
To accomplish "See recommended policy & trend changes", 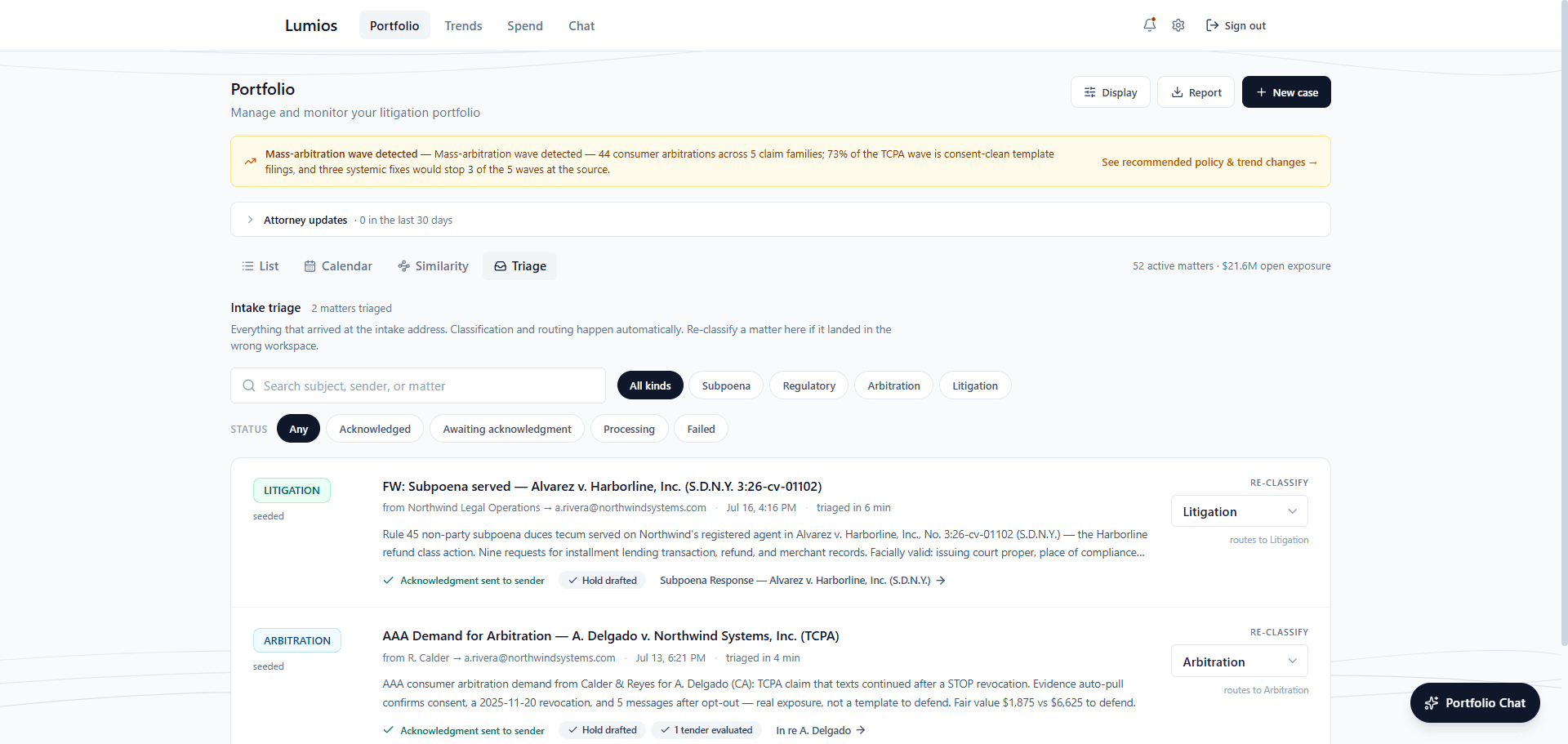I will [1209, 162].
